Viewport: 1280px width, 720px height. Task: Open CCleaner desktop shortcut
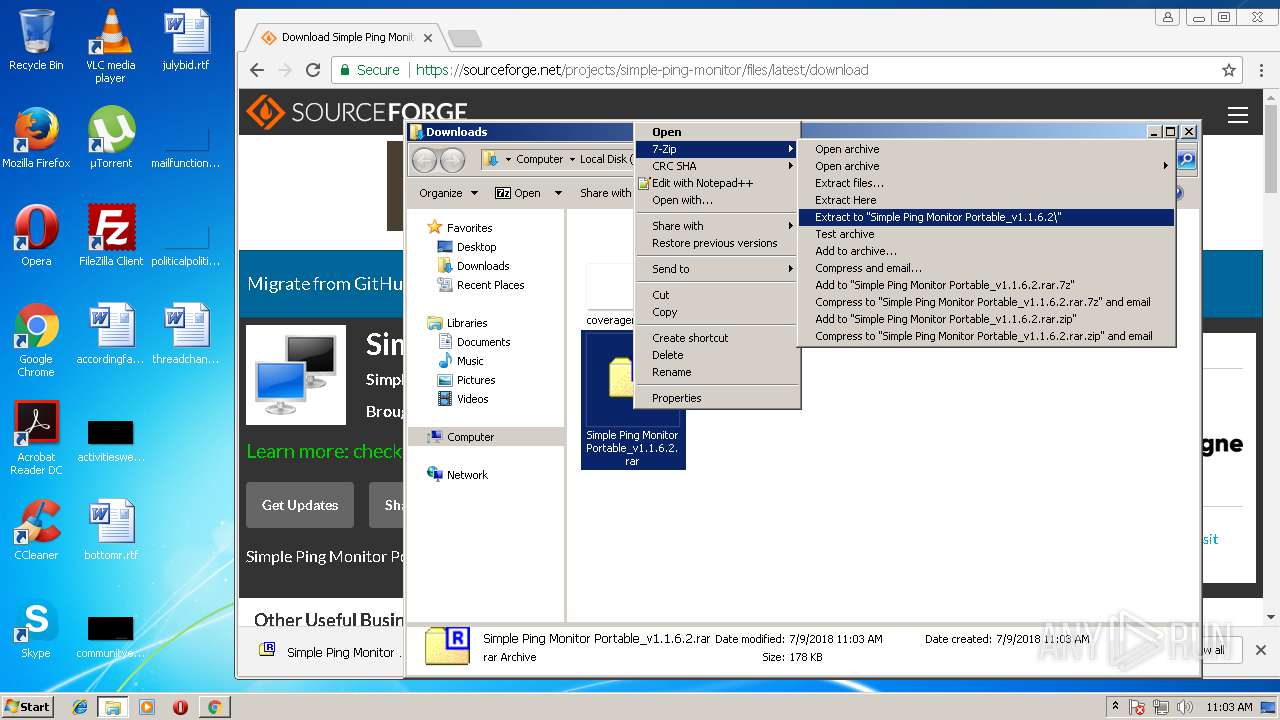(x=36, y=530)
